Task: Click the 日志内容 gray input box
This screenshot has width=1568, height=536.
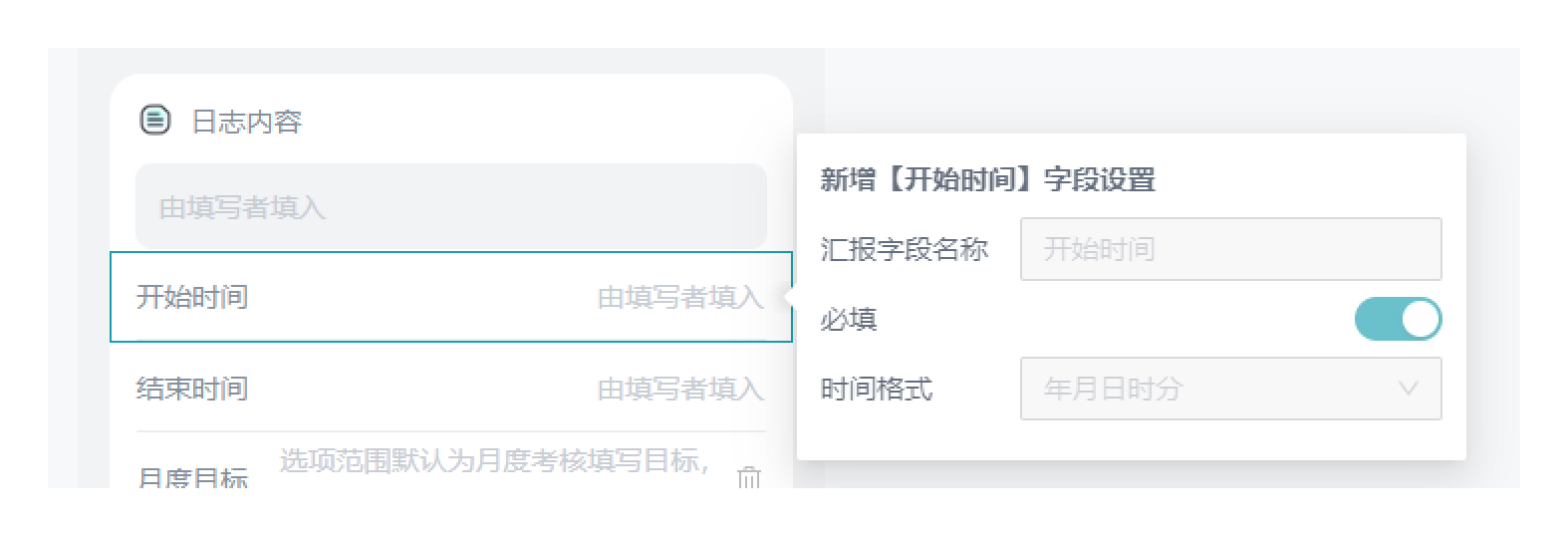Action: (x=450, y=207)
